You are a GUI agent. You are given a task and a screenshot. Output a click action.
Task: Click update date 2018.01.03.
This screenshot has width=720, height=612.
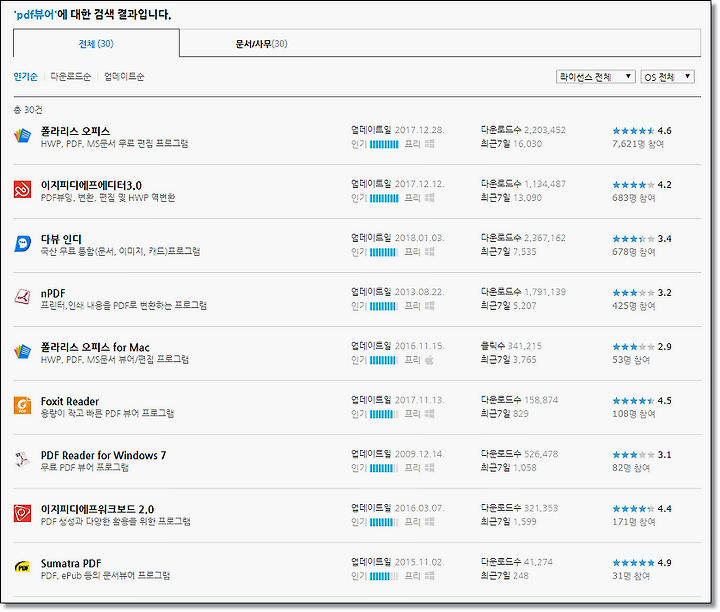pyautogui.click(x=420, y=238)
